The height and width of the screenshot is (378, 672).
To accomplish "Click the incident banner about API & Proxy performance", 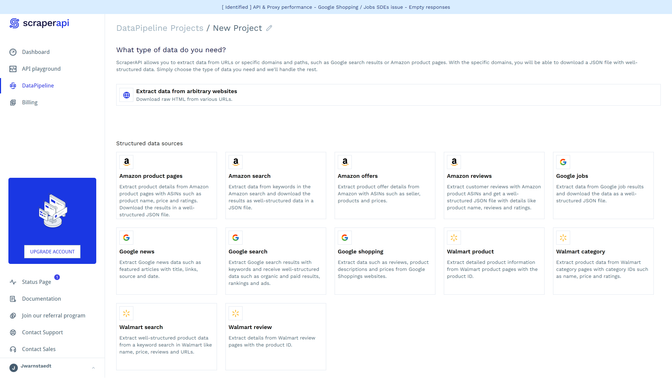I will (336, 7).
